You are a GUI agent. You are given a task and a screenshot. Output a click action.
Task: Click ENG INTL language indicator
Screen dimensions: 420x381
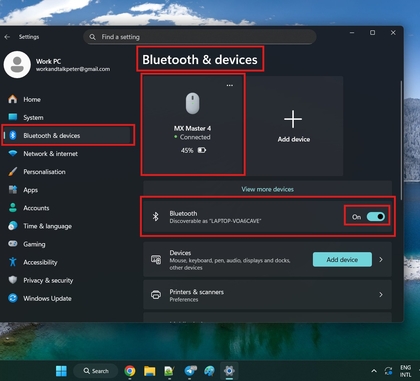pos(405,371)
